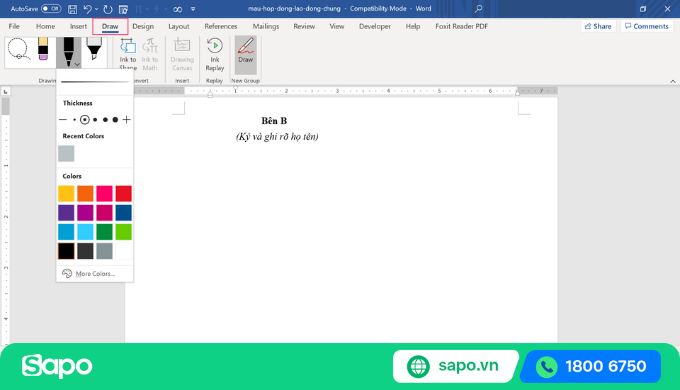Pick the sky light blue swatch
This screenshot has width=680, height=390.
(85, 232)
